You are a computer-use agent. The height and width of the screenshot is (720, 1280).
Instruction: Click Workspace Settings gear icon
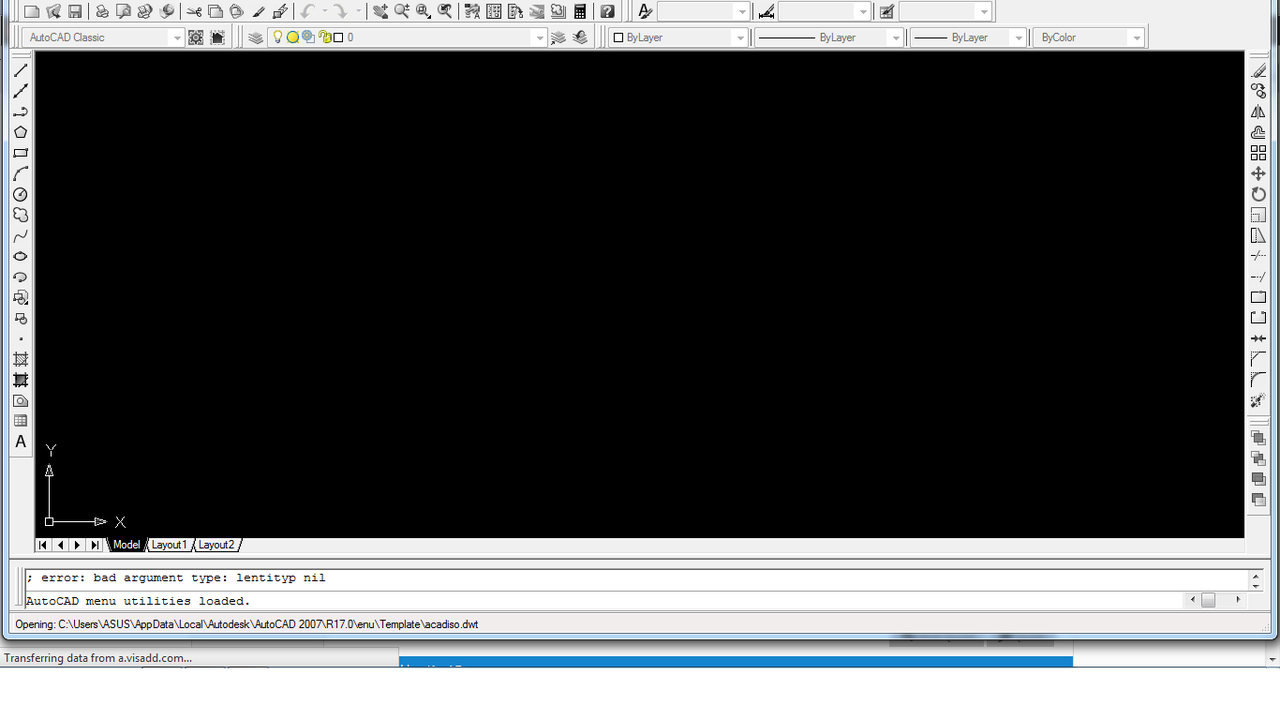[196, 38]
